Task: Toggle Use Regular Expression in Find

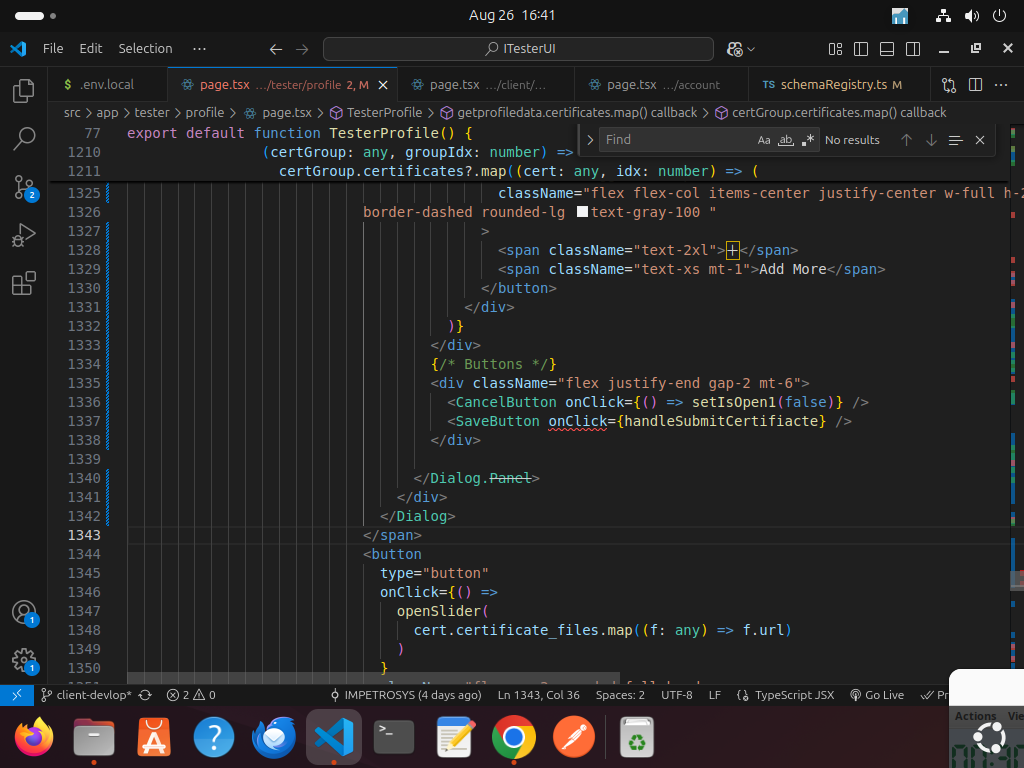Action: pos(808,140)
